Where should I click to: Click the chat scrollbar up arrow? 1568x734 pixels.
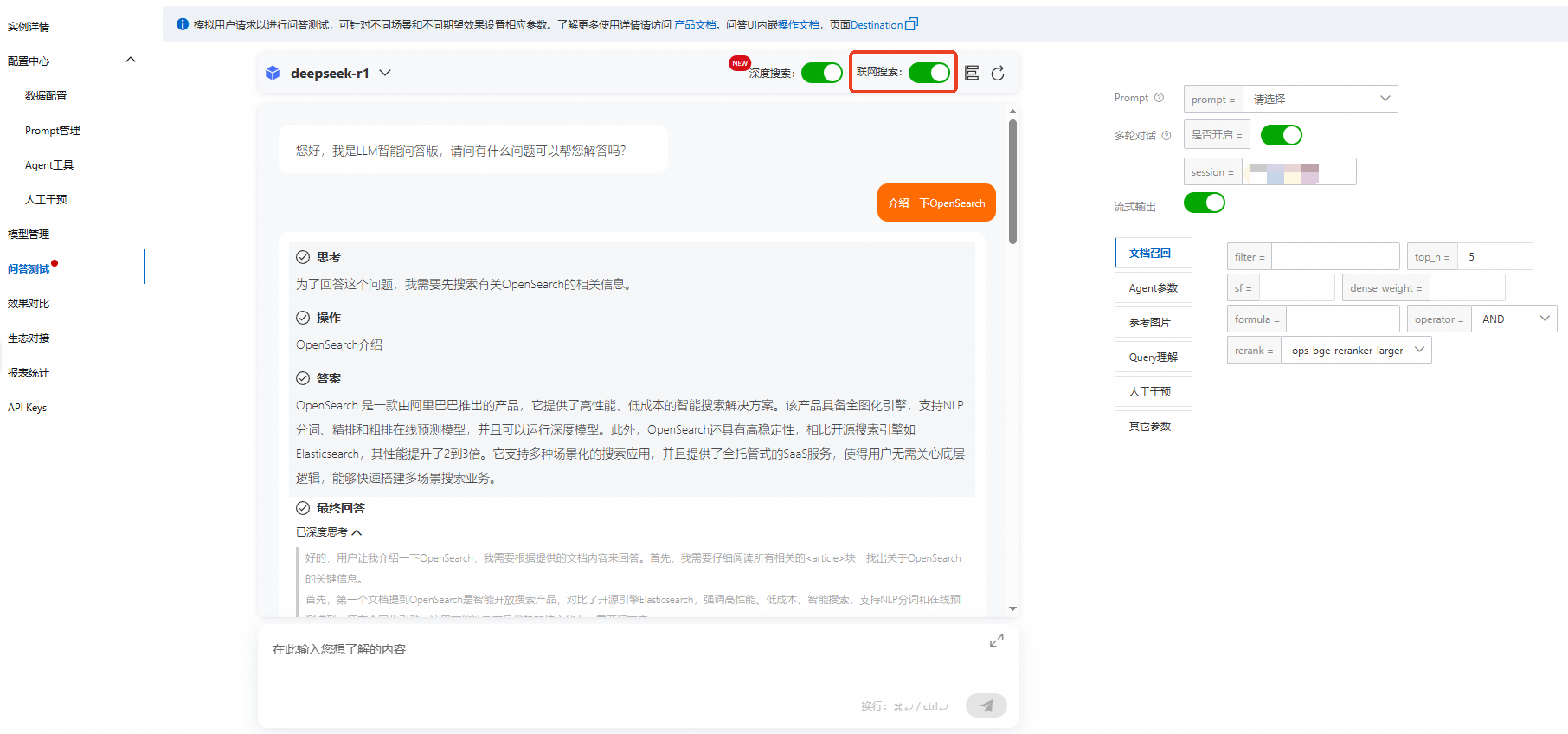(1012, 112)
